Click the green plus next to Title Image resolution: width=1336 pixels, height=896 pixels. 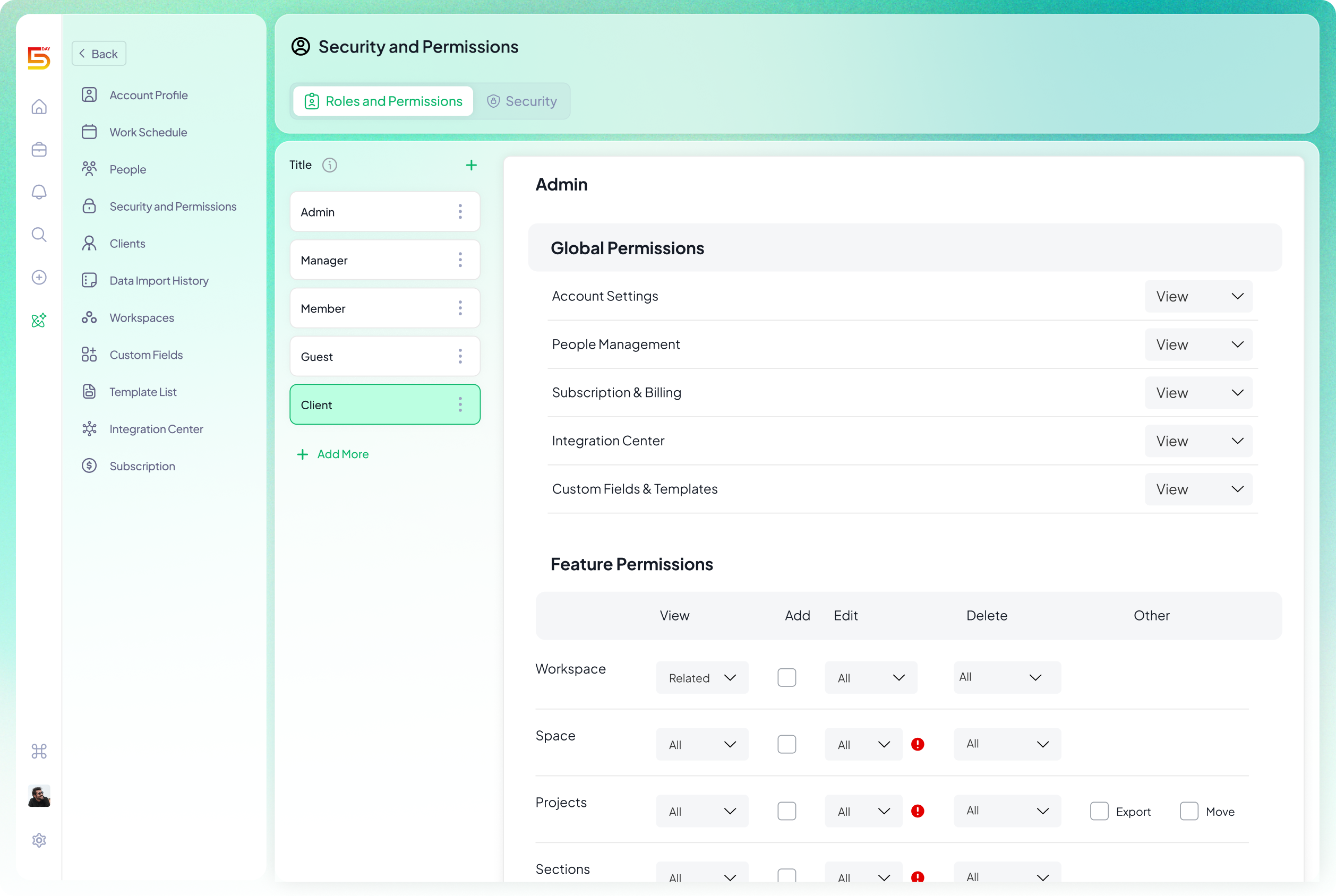[x=471, y=165]
